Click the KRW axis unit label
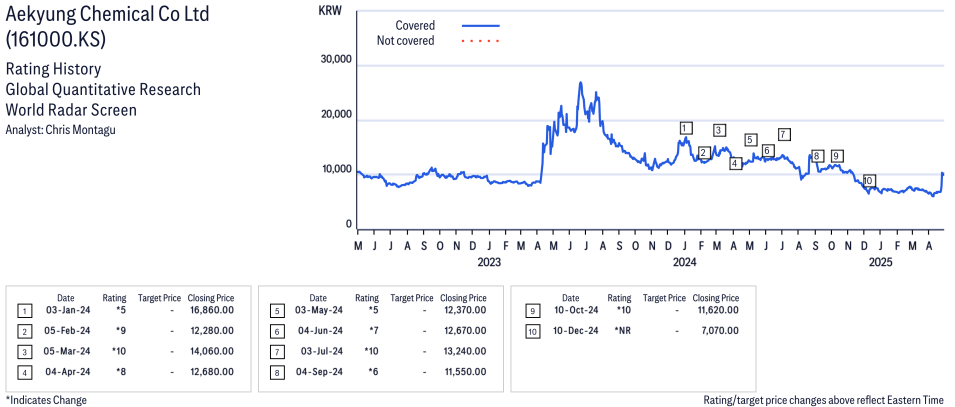Screen dimensions: 955x407 330,10
